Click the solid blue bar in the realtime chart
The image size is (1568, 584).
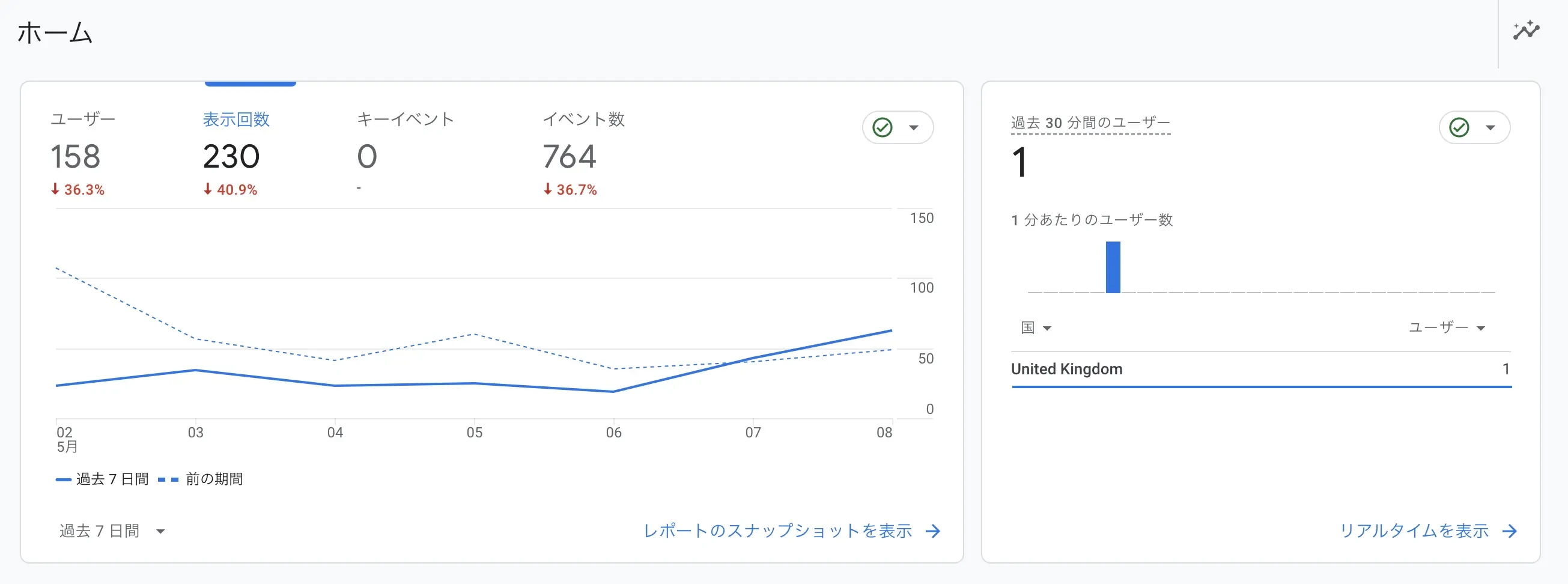1113,267
